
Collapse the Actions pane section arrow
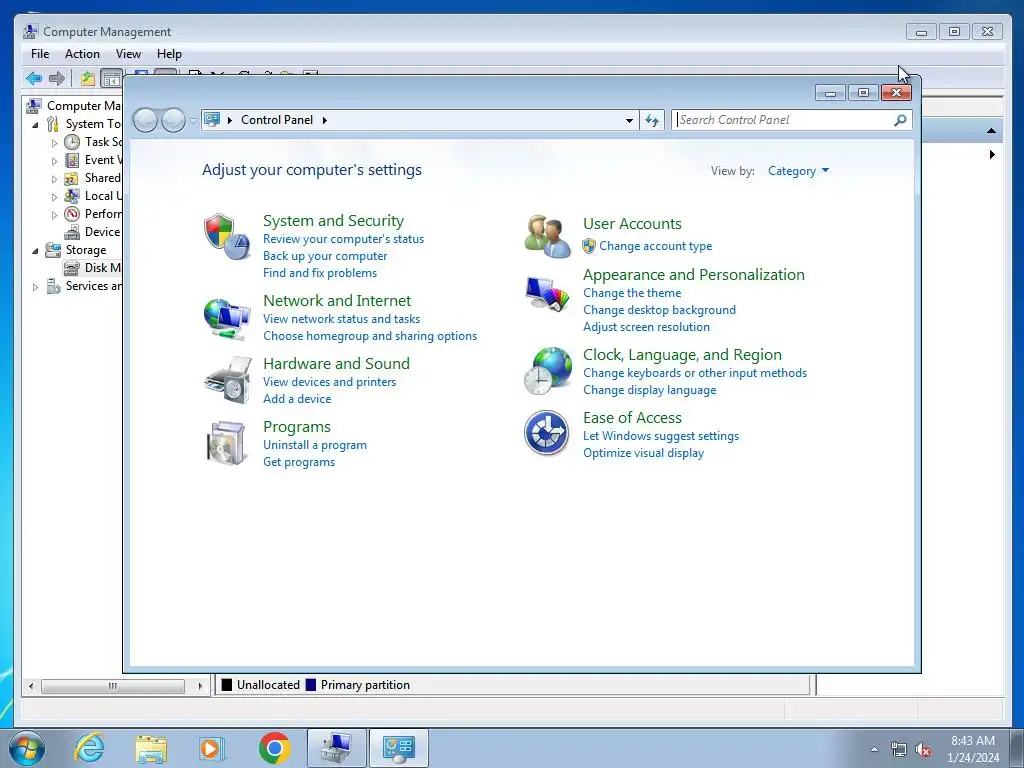click(x=991, y=131)
